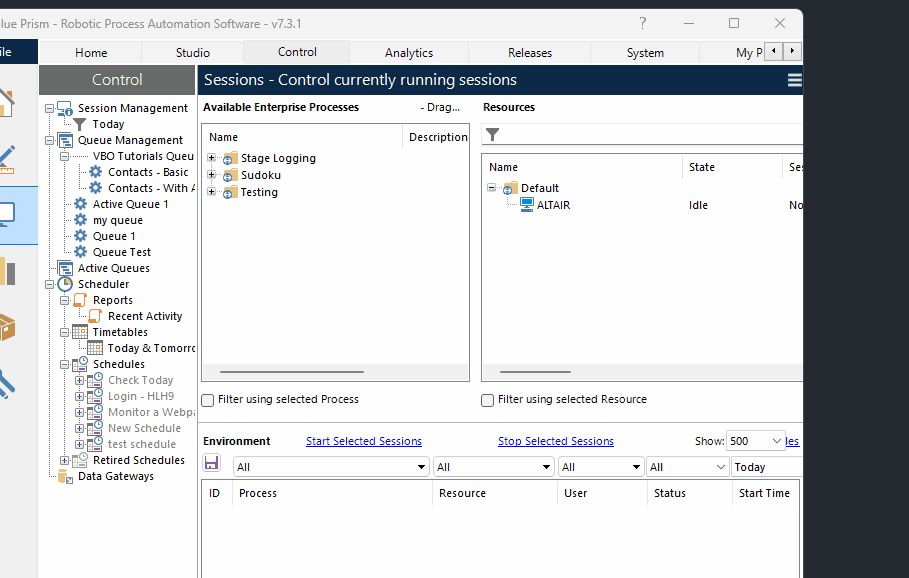Expand the Retired Schedules node
This screenshot has height=578, width=909.
[65, 460]
